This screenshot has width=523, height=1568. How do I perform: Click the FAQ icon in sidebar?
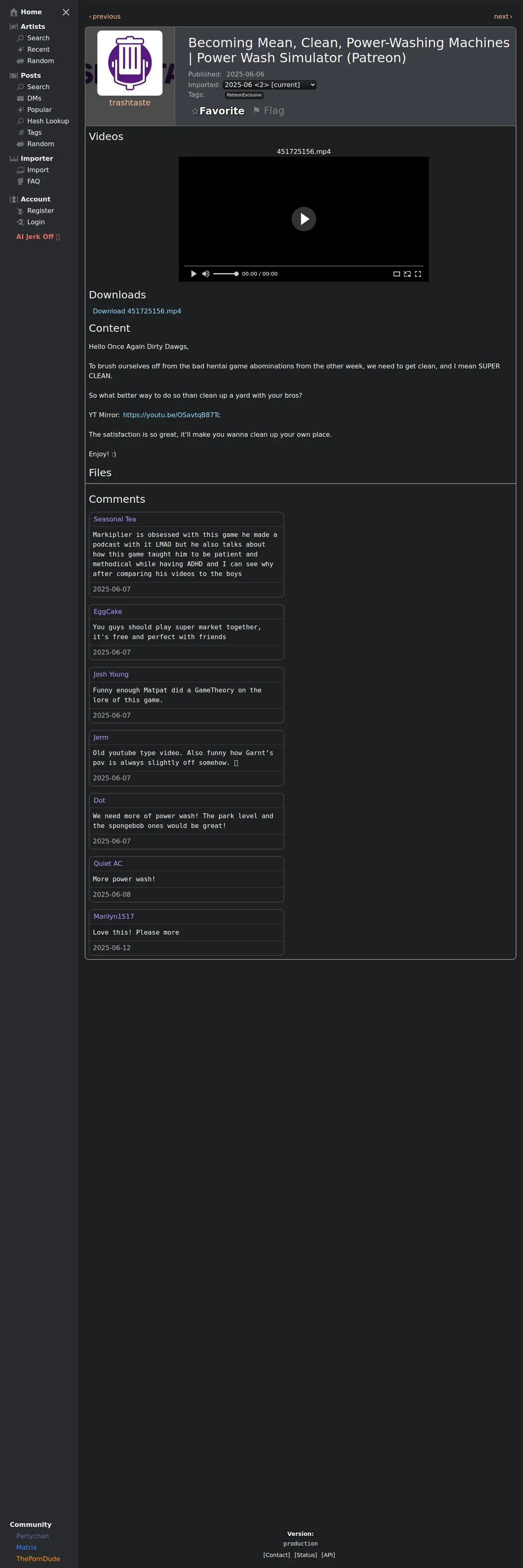(x=21, y=182)
